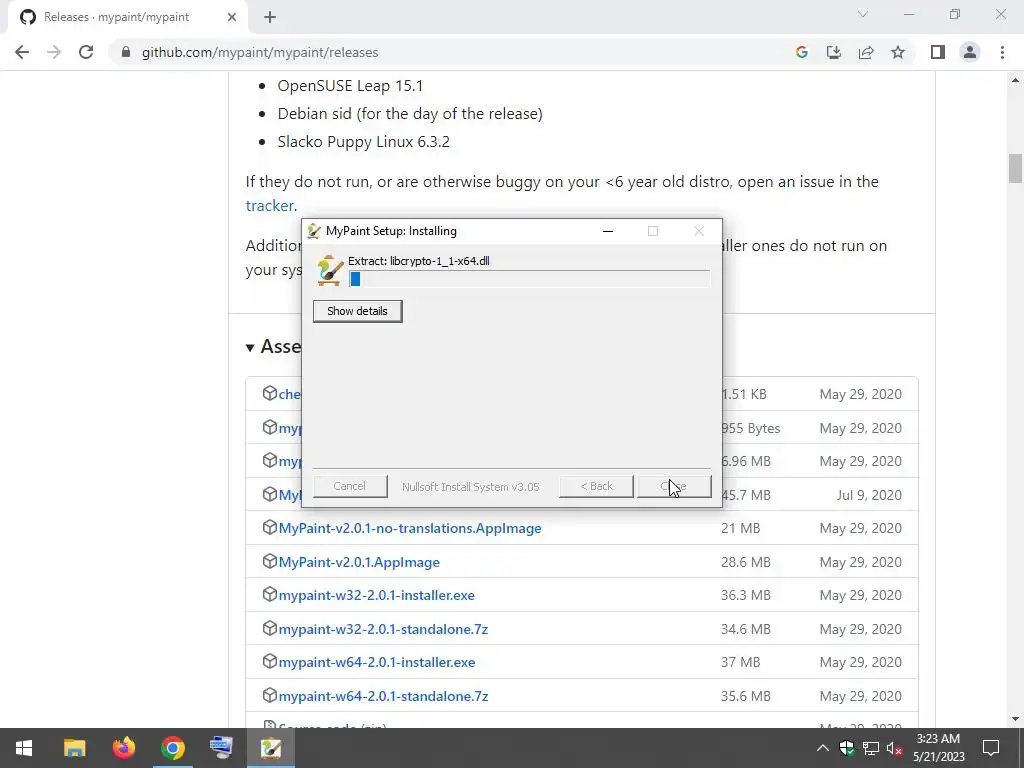Open the tracker link
The height and width of the screenshot is (768, 1024).
coord(270,206)
